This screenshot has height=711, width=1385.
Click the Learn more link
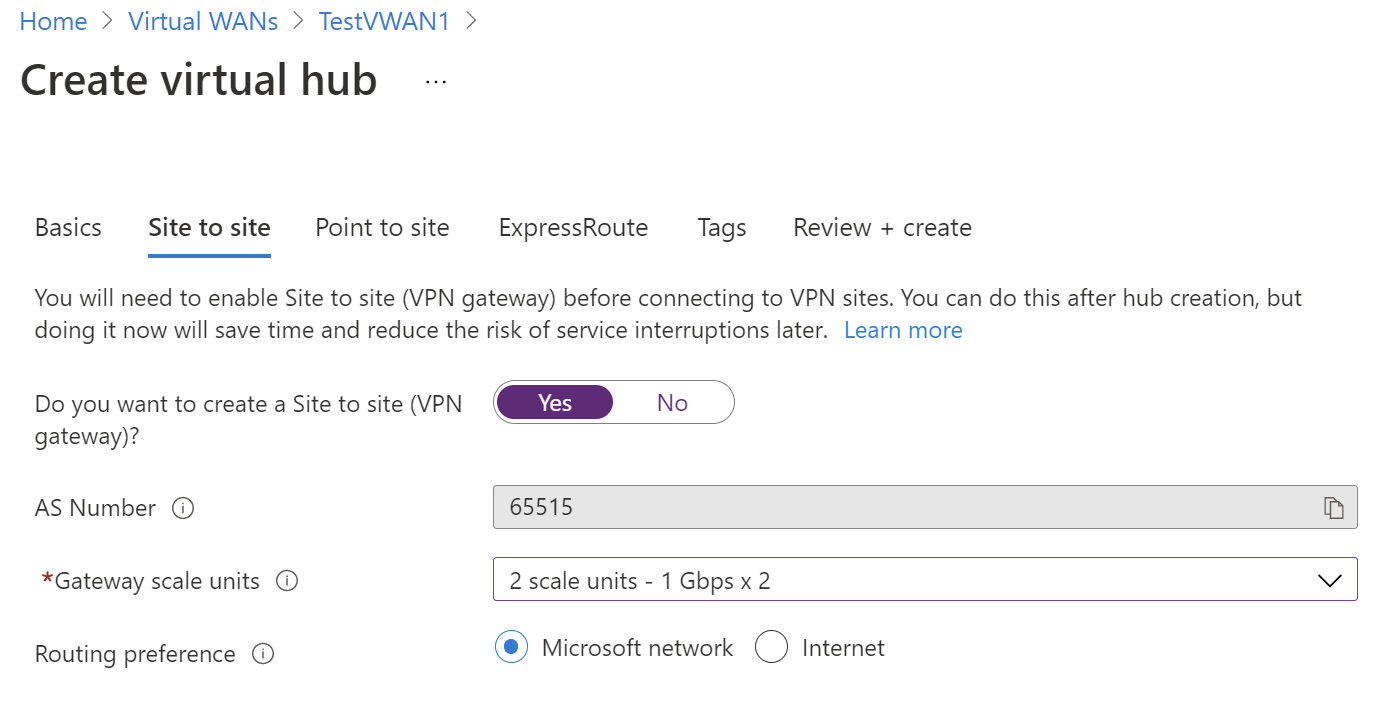point(902,330)
